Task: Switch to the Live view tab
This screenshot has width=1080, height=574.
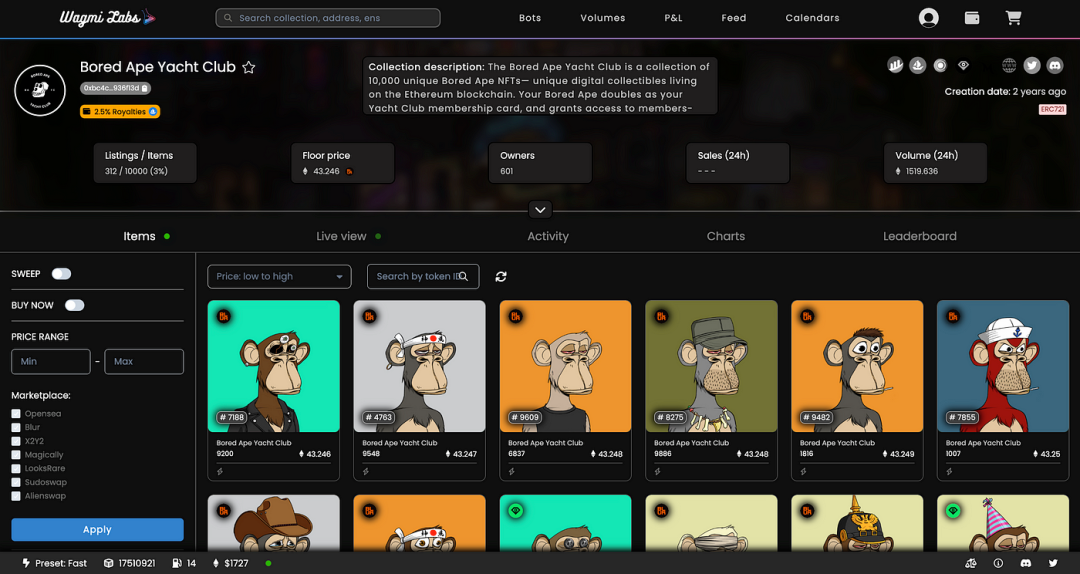Action: point(341,236)
